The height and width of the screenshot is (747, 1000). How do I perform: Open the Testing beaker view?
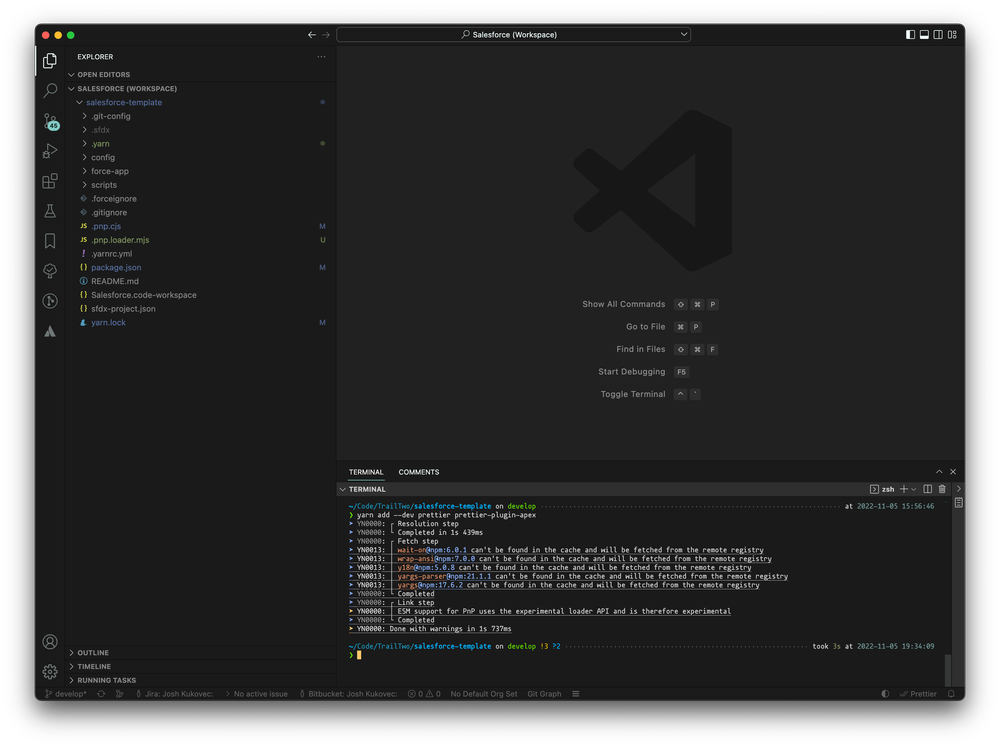click(50, 211)
